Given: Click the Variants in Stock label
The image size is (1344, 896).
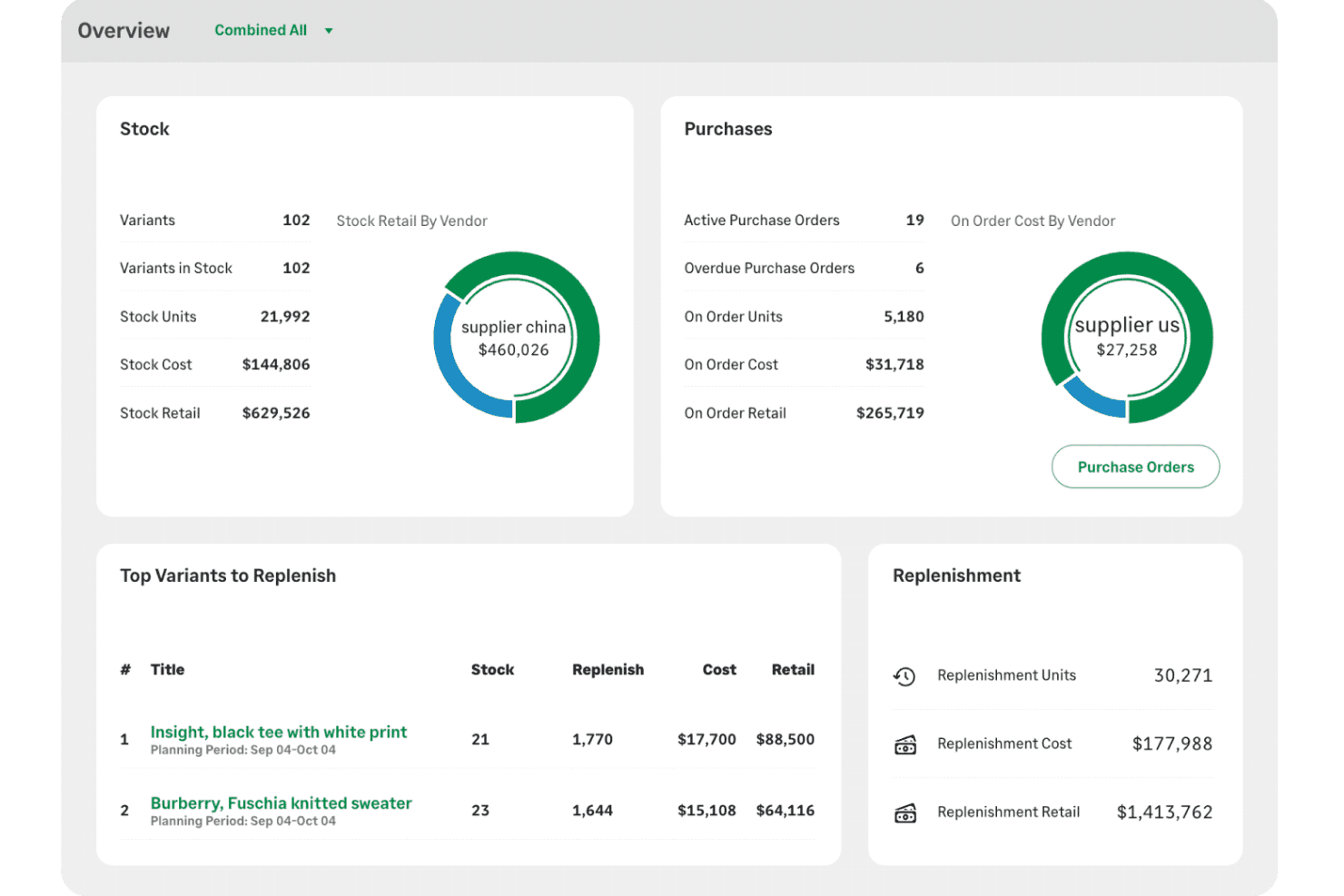Looking at the screenshot, I should (176, 269).
